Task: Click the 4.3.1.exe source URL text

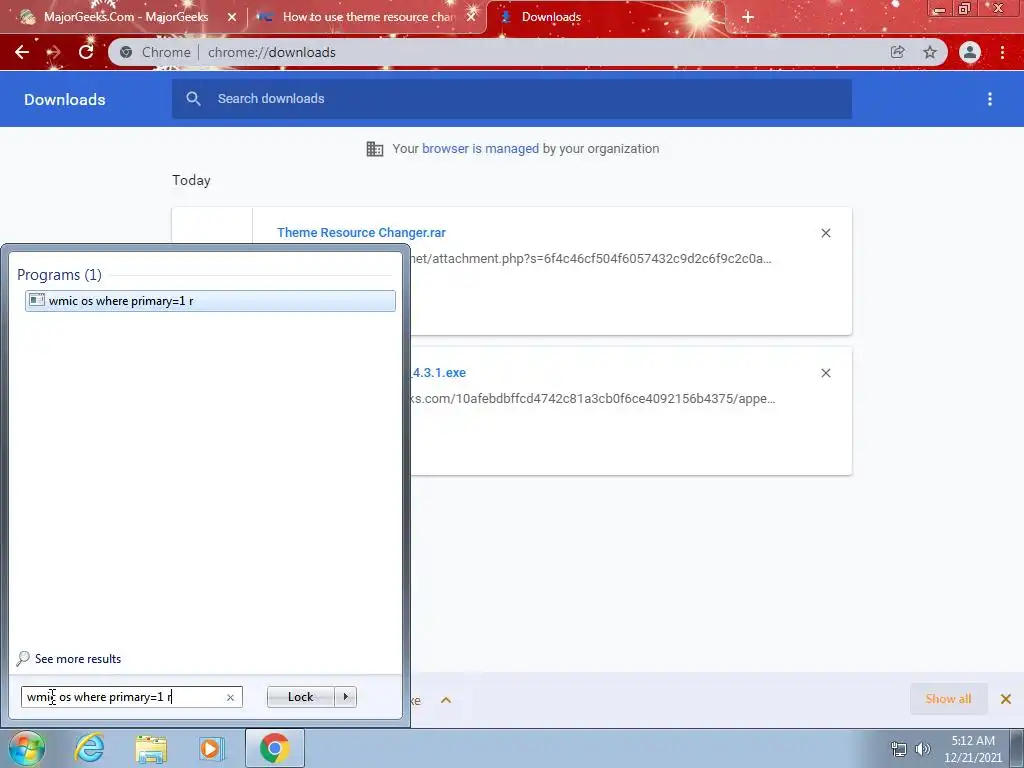Action: (x=593, y=398)
